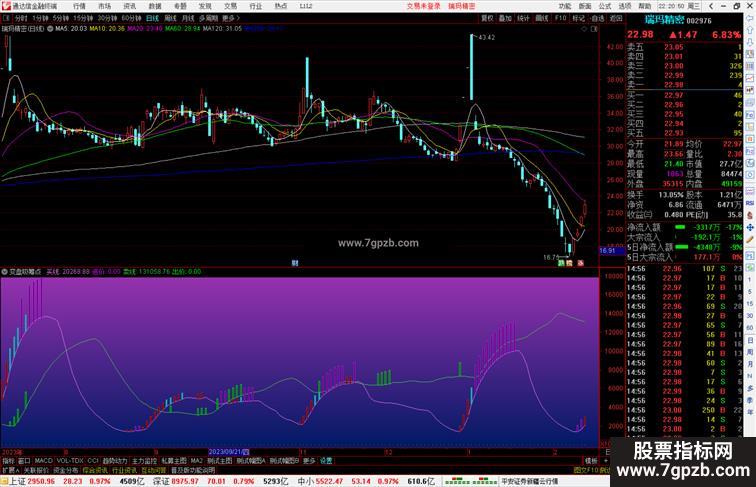Click the 上证 index in status bar
This screenshot has width=756, height=487.
18,481
